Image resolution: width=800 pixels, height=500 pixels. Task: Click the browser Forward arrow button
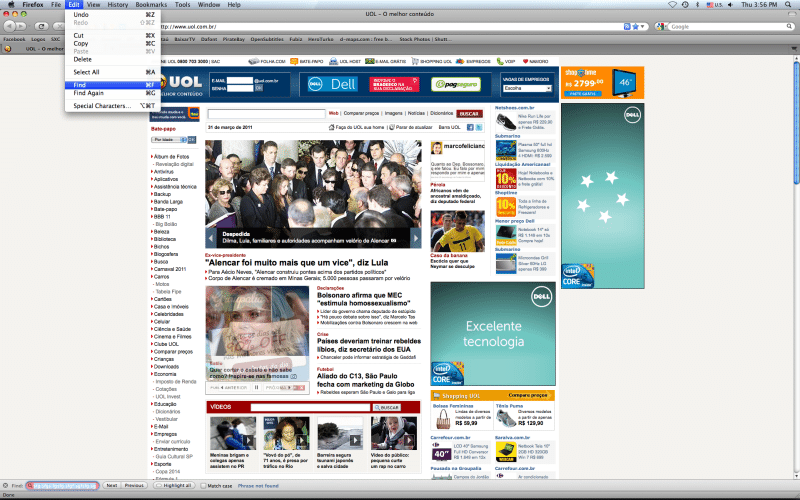pos(20,26)
